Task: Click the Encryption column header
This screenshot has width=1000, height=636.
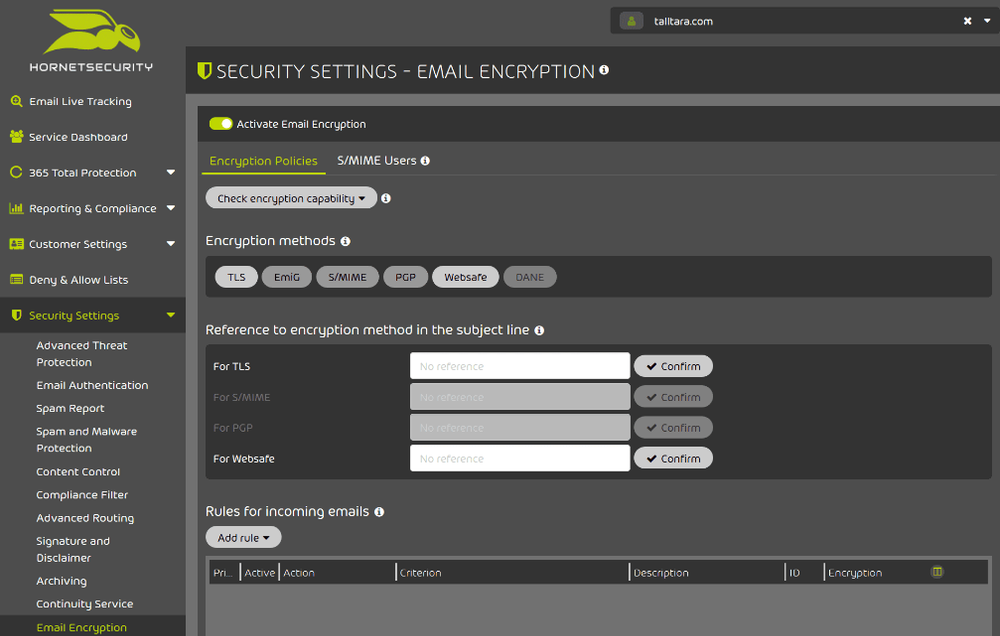Action: click(855, 572)
